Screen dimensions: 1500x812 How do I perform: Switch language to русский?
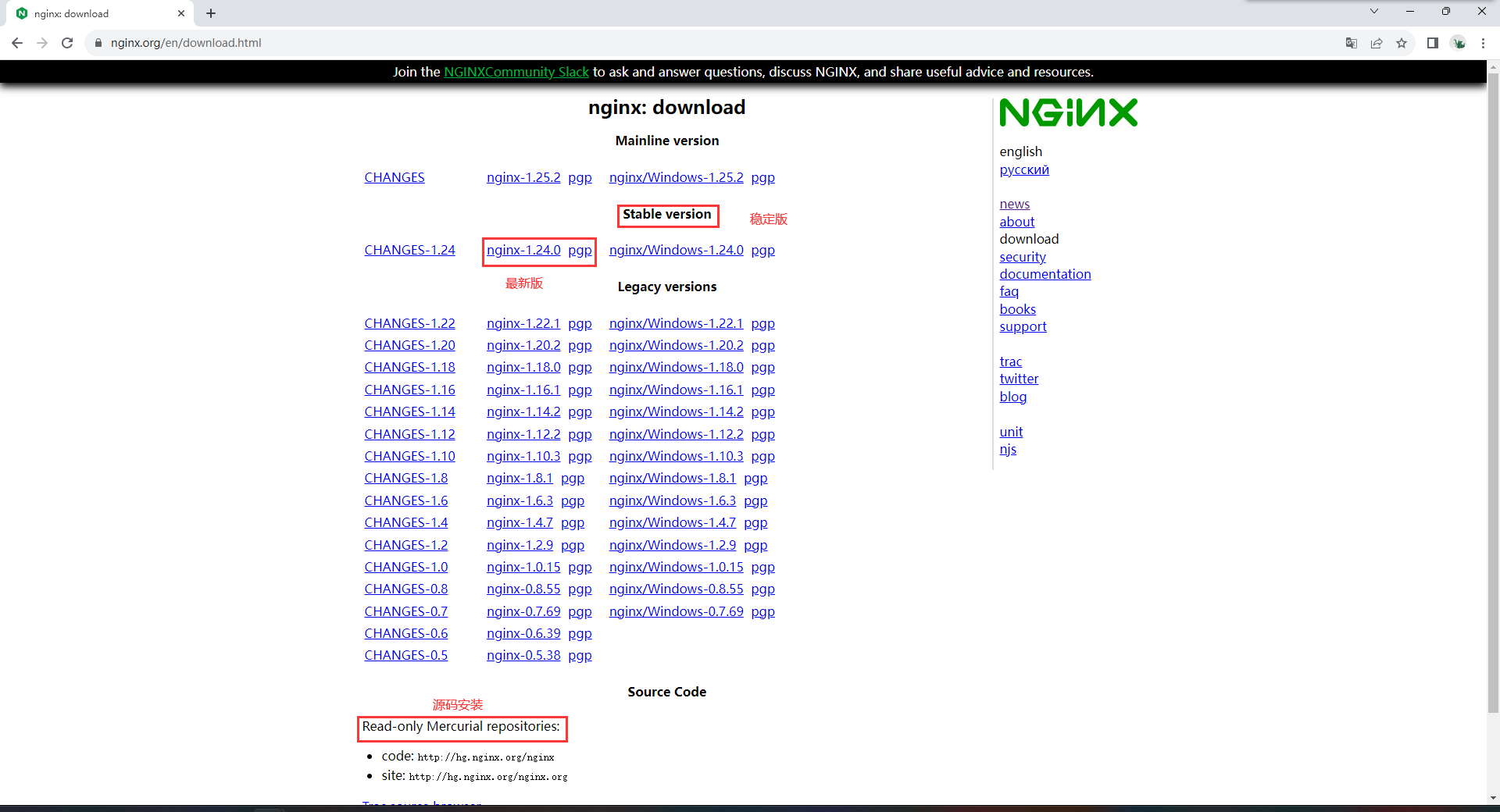click(x=1024, y=169)
